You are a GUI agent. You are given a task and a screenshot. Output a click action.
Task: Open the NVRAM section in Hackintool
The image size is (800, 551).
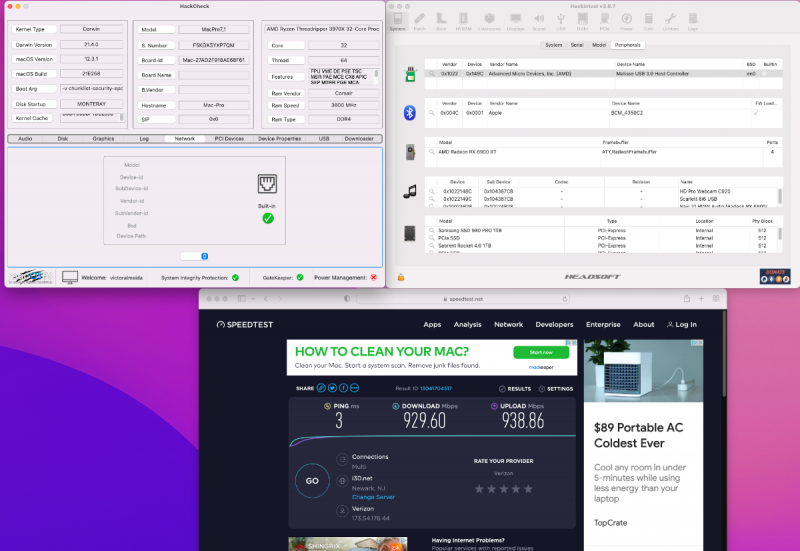[463, 21]
